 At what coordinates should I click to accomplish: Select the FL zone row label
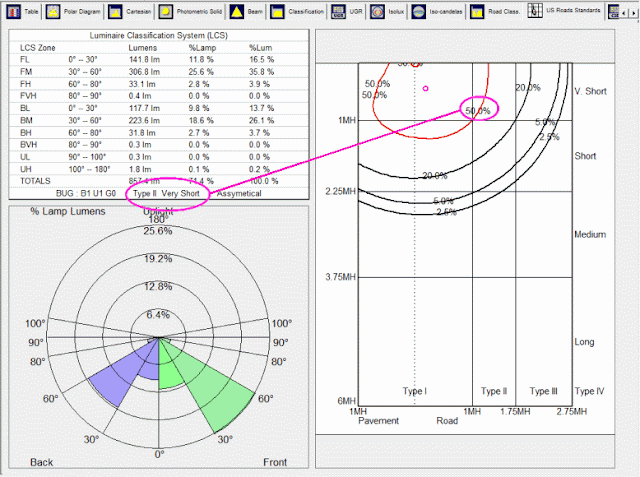tap(24, 60)
